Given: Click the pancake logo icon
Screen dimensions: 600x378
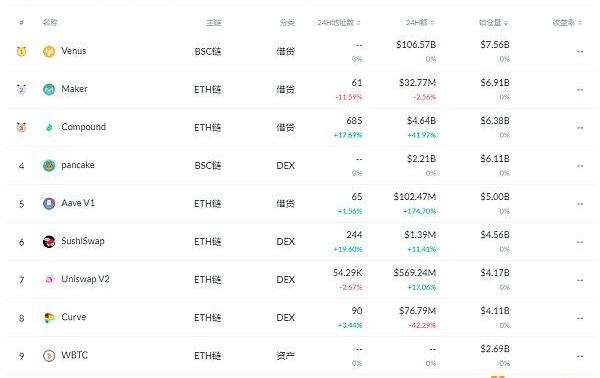Looking at the screenshot, I should [x=49, y=165].
